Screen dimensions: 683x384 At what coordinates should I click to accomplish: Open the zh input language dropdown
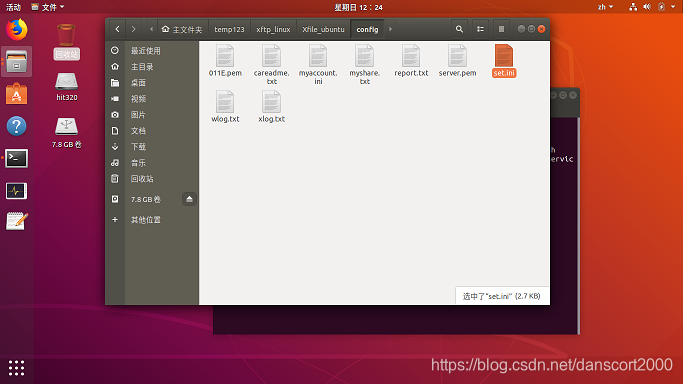pyautogui.click(x=605, y=7)
